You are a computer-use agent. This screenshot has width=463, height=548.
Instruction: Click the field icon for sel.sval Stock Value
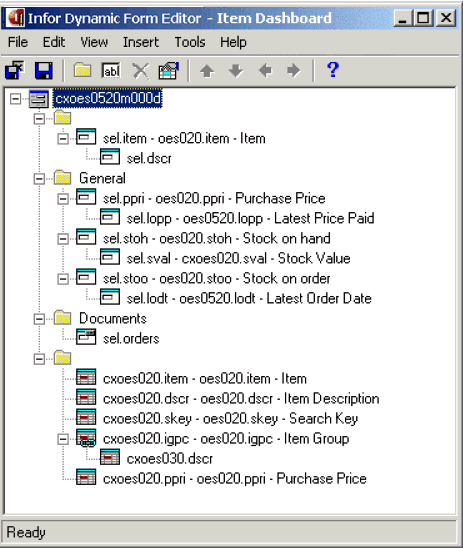tap(110, 257)
